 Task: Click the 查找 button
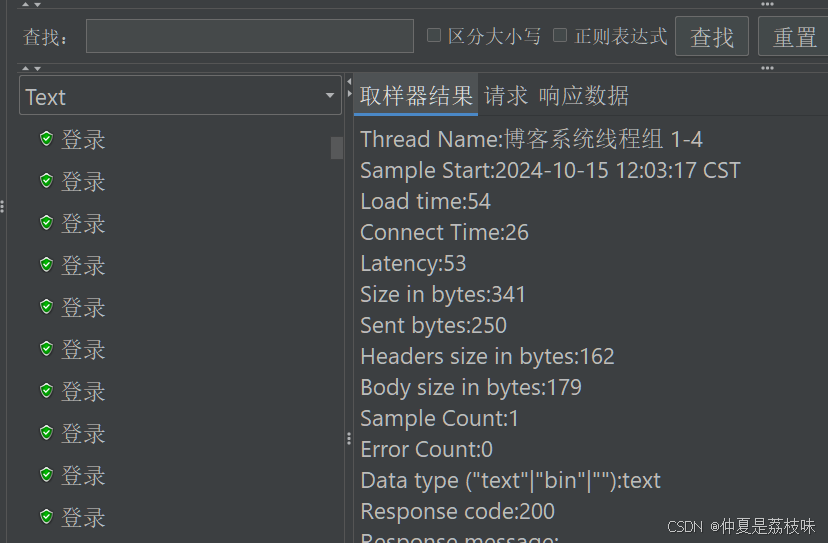[712, 36]
